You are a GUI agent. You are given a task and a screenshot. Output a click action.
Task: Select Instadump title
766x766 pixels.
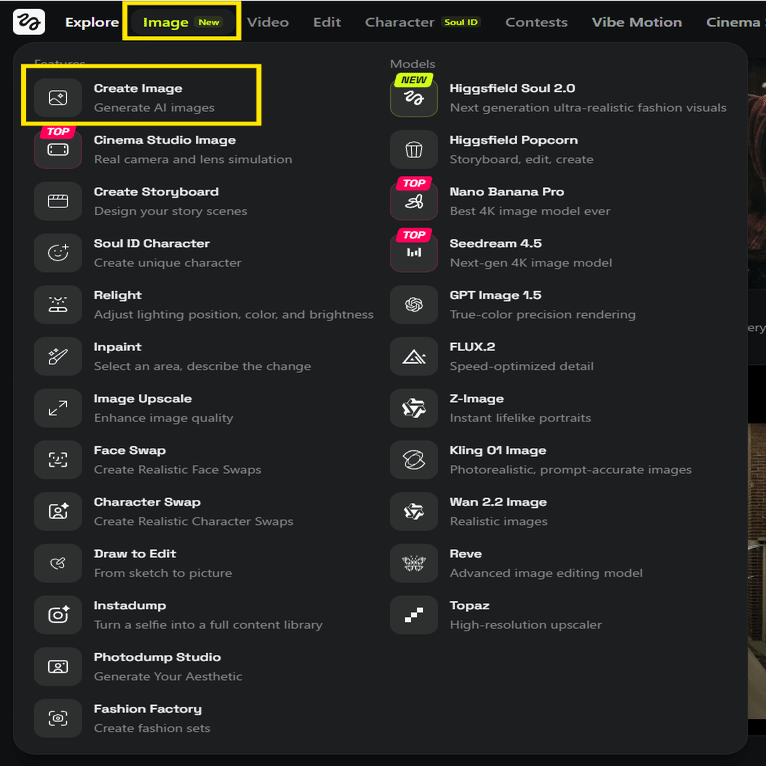coord(130,606)
